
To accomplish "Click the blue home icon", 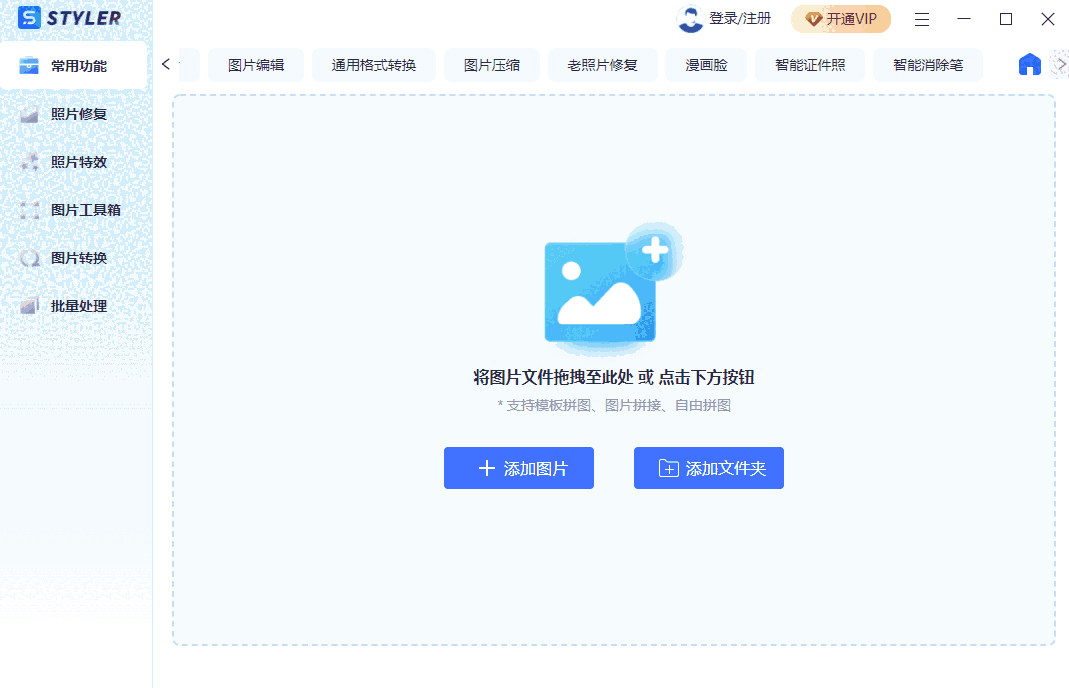I will 1029,65.
